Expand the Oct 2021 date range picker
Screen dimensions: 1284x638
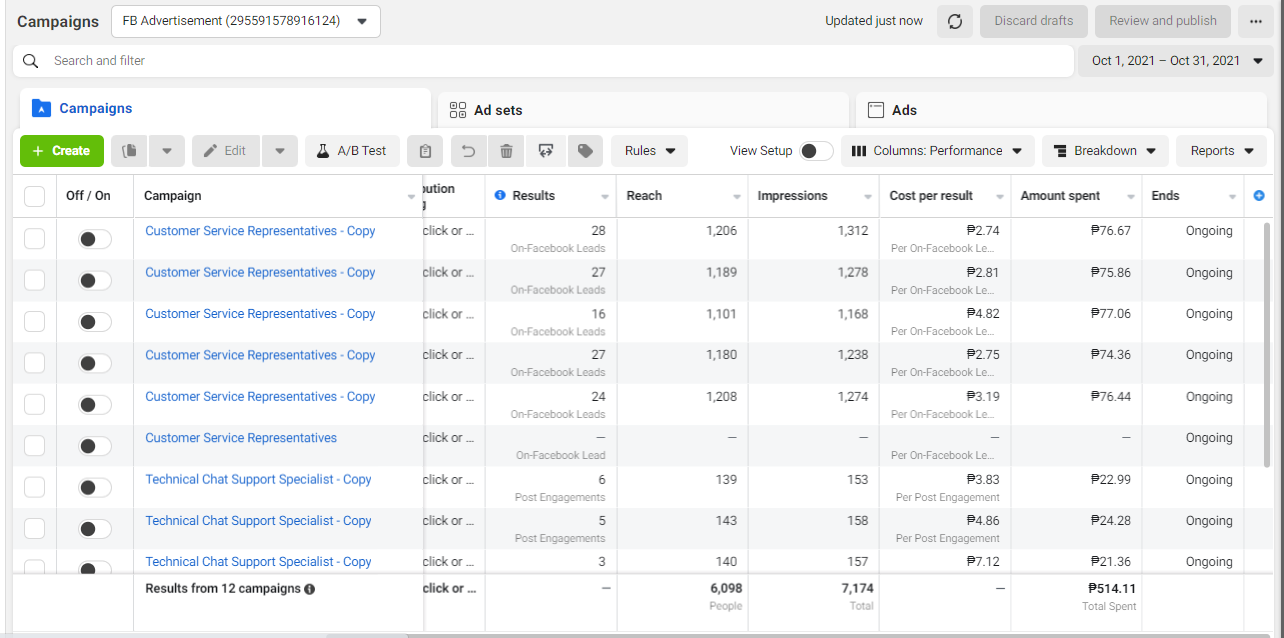point(1177,61)
